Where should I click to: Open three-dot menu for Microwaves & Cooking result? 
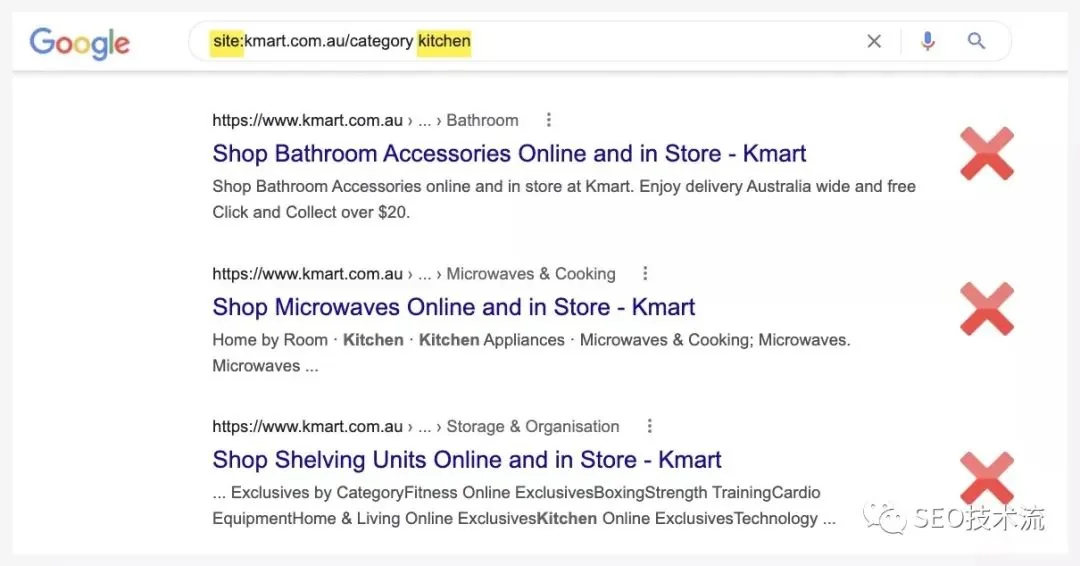click(645, 273)
